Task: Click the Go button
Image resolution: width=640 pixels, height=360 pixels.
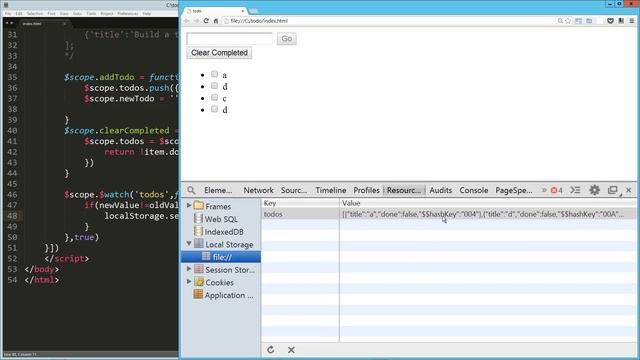Action: point(287,39)
